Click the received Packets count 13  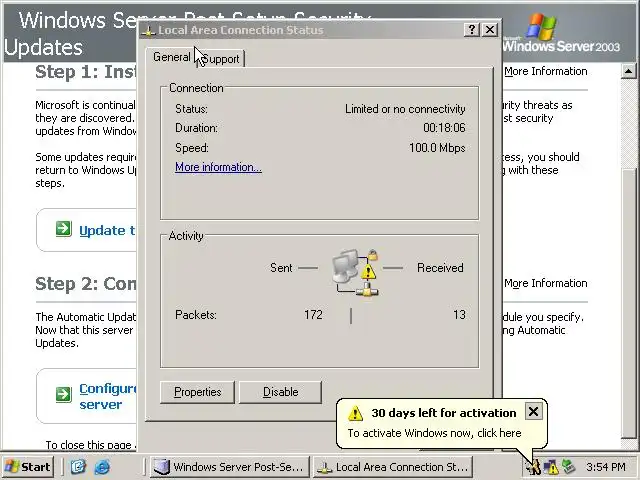pyautogui.click(x=459, y=315)
